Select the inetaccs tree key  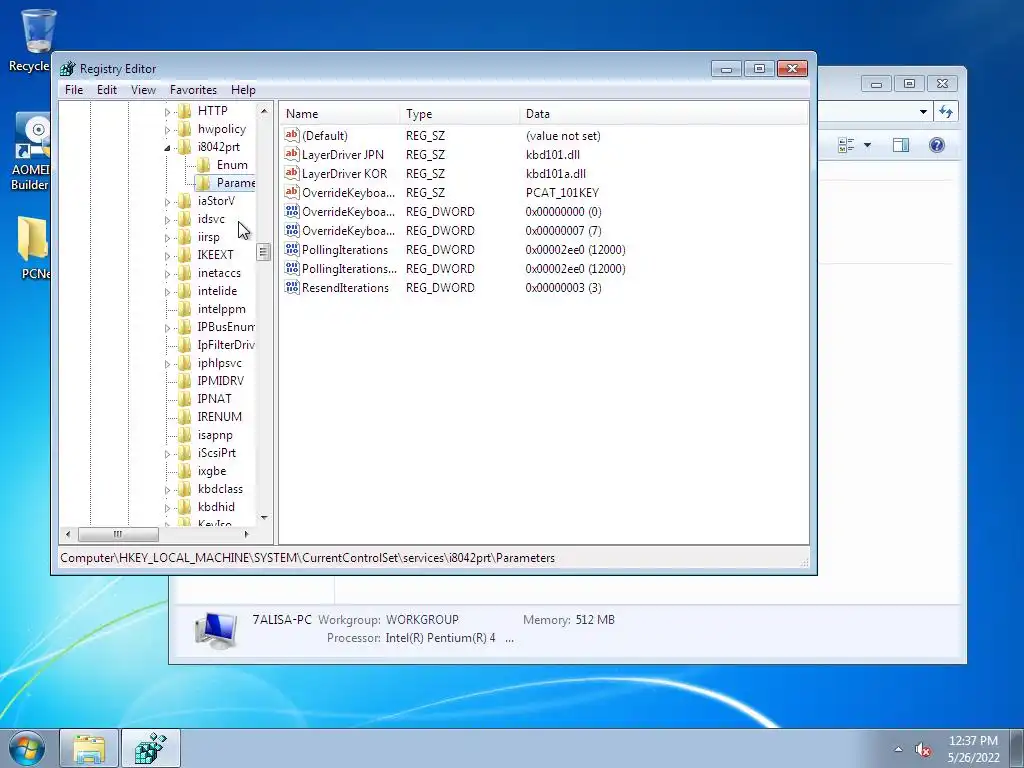click(x=219, y=273)
